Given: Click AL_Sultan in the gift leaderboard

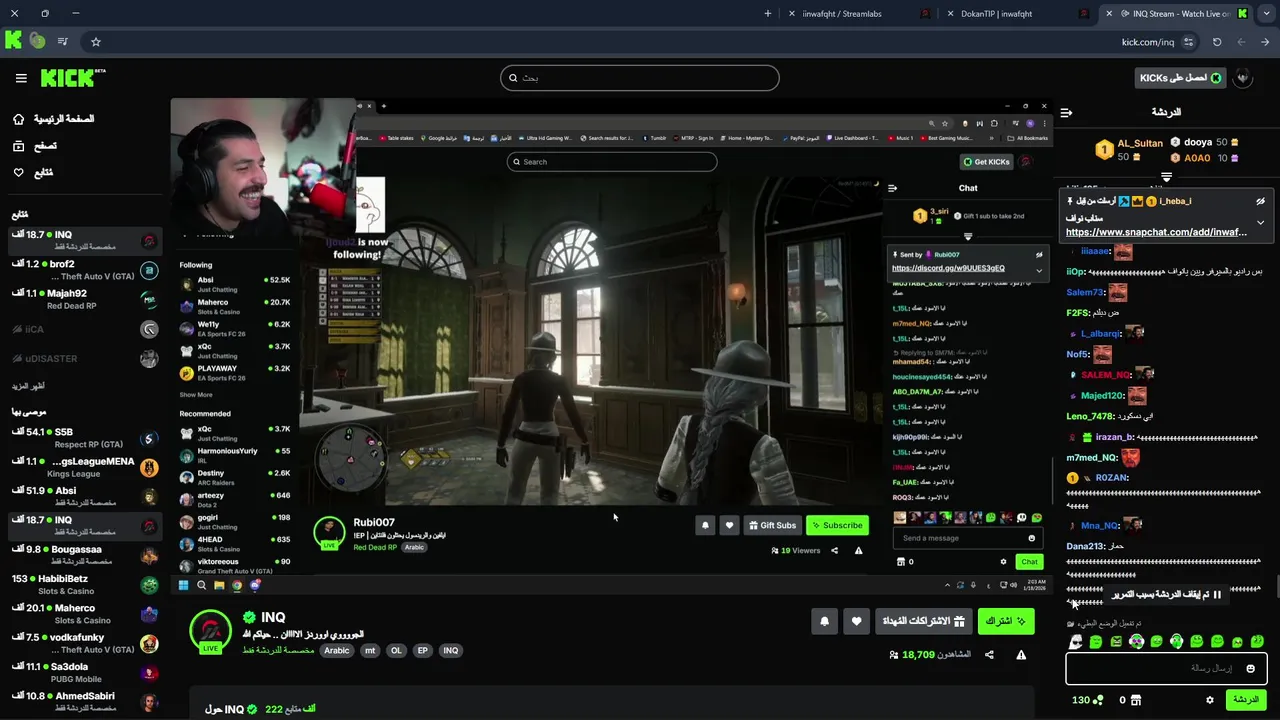Looking at the screenshot, I should click(1139, 143).
